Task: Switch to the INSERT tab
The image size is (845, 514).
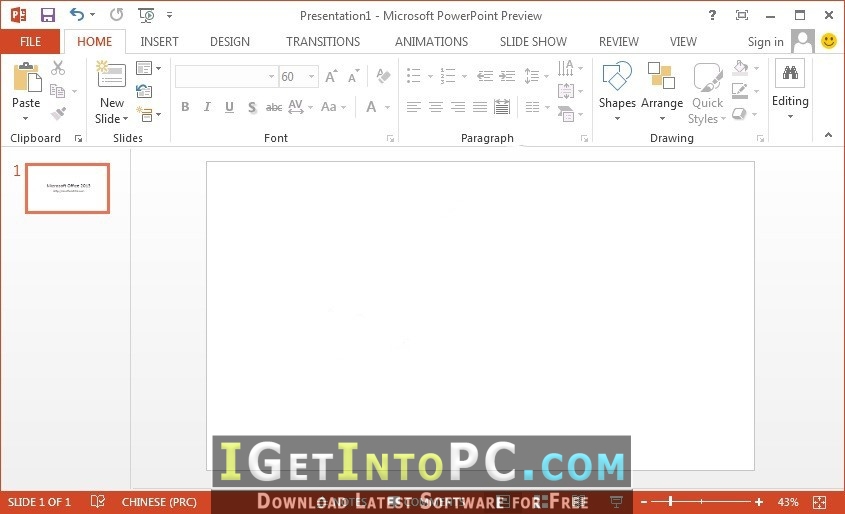Action: click(159, 41)
